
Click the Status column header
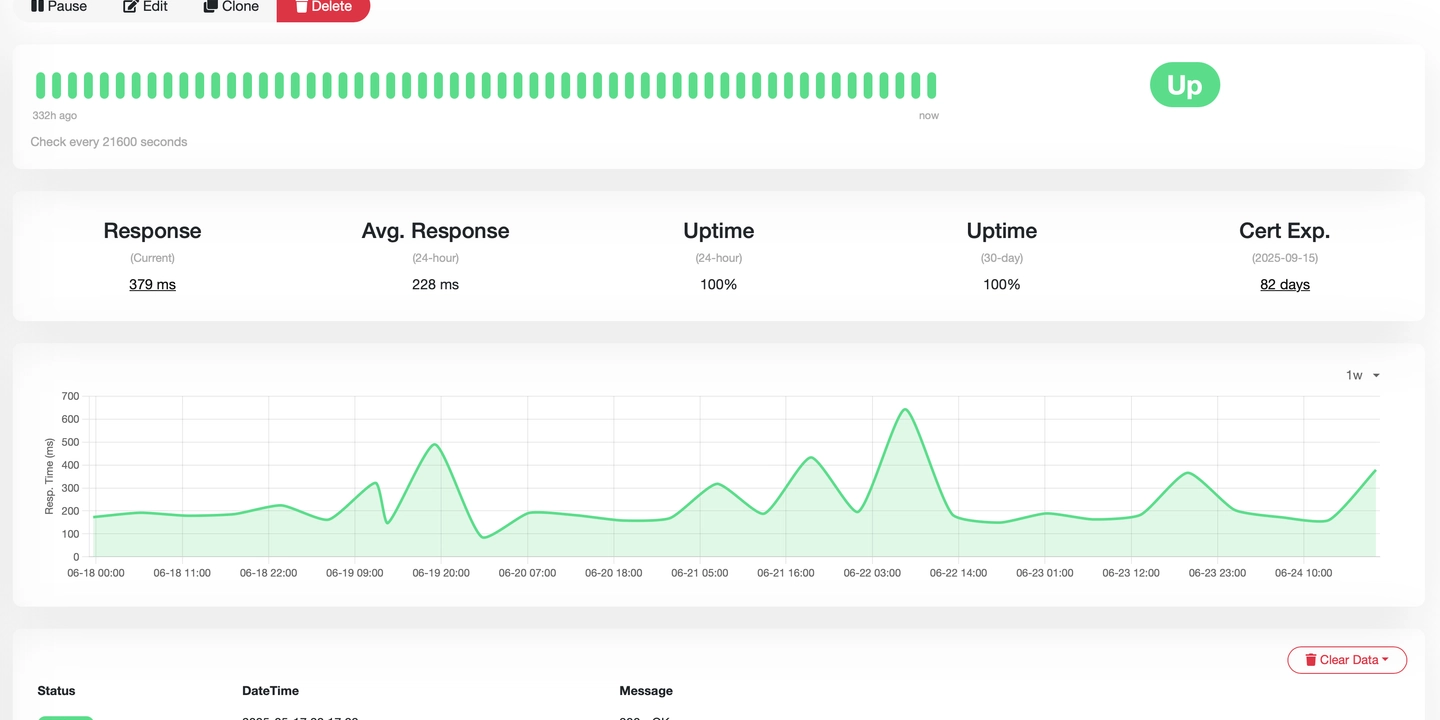56,691
